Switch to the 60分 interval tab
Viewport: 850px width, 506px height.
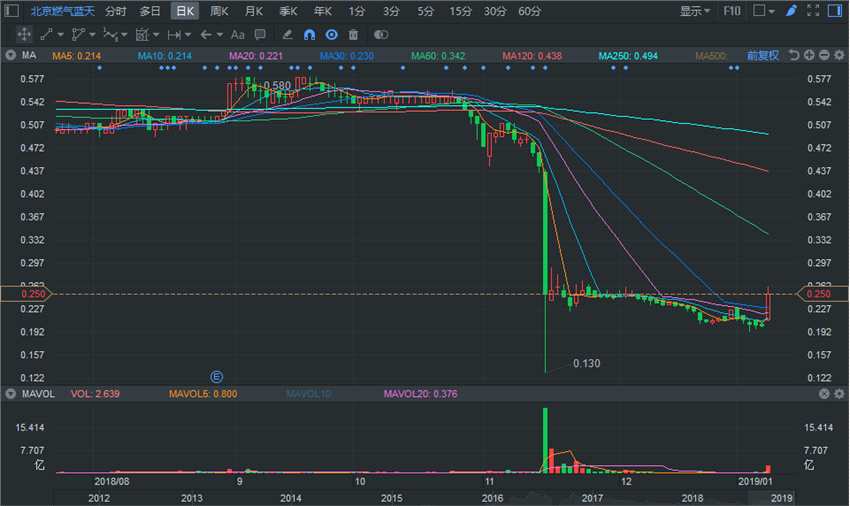coord(529,11)
